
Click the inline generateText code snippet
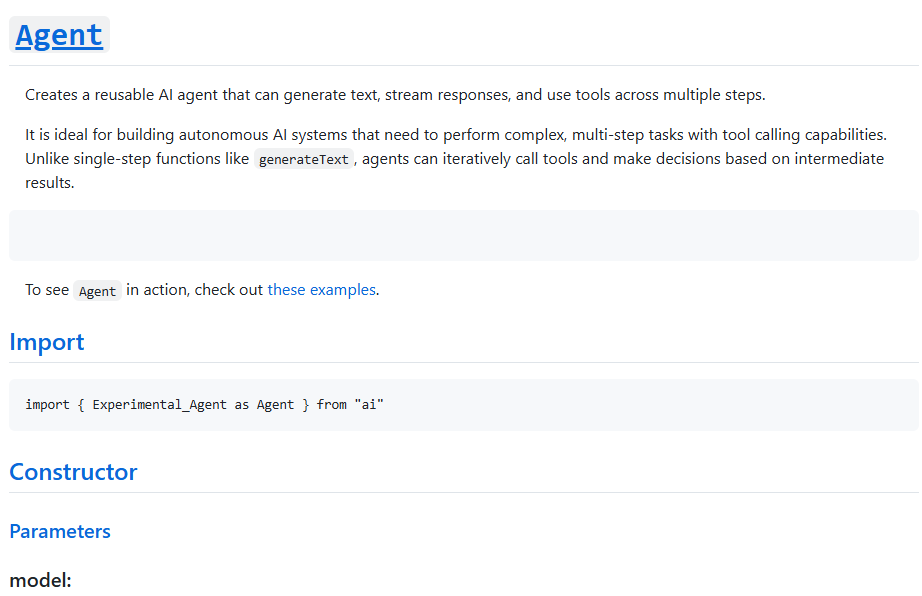(x=303, y=159)
